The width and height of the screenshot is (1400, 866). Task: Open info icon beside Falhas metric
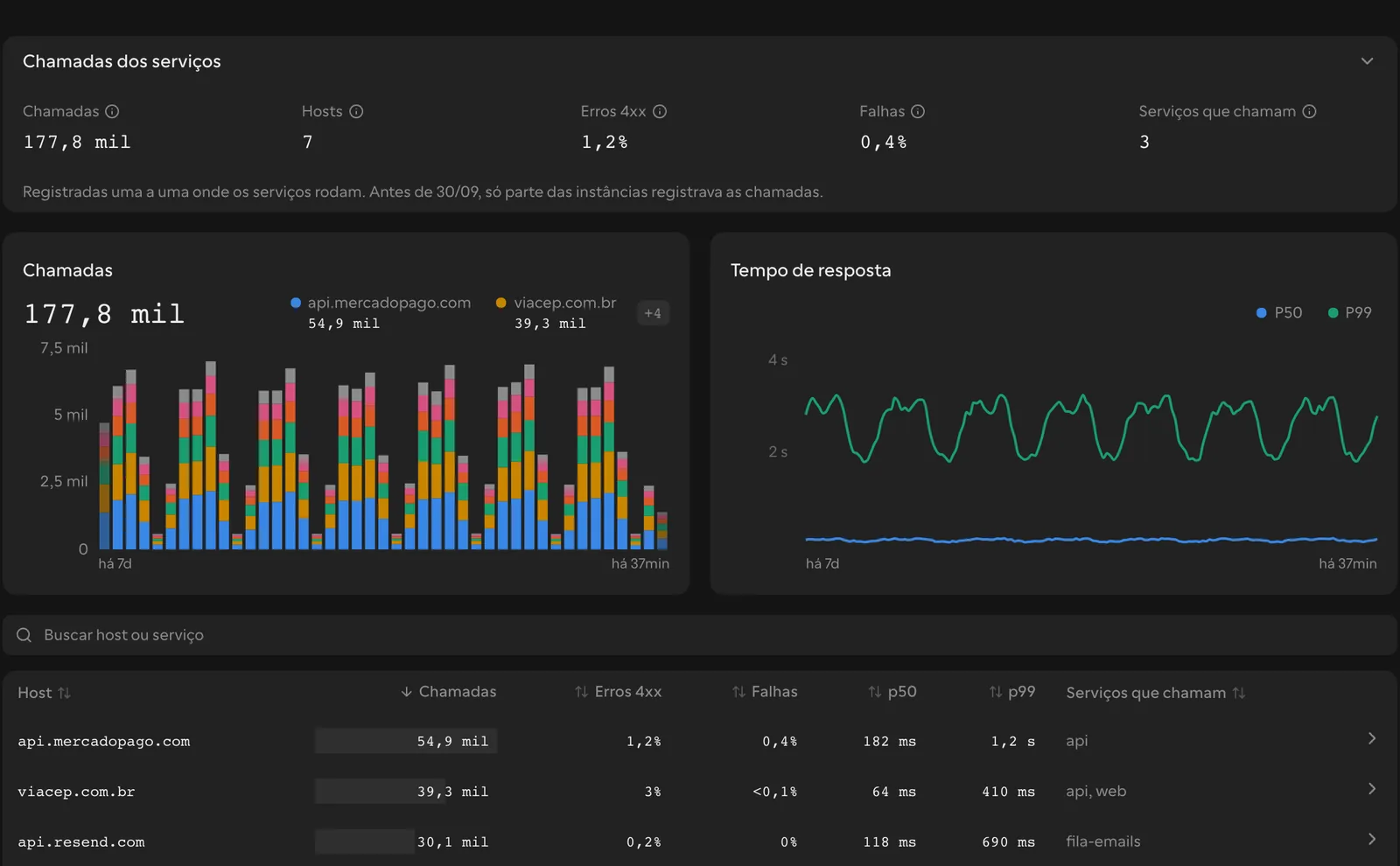(918, 111)
